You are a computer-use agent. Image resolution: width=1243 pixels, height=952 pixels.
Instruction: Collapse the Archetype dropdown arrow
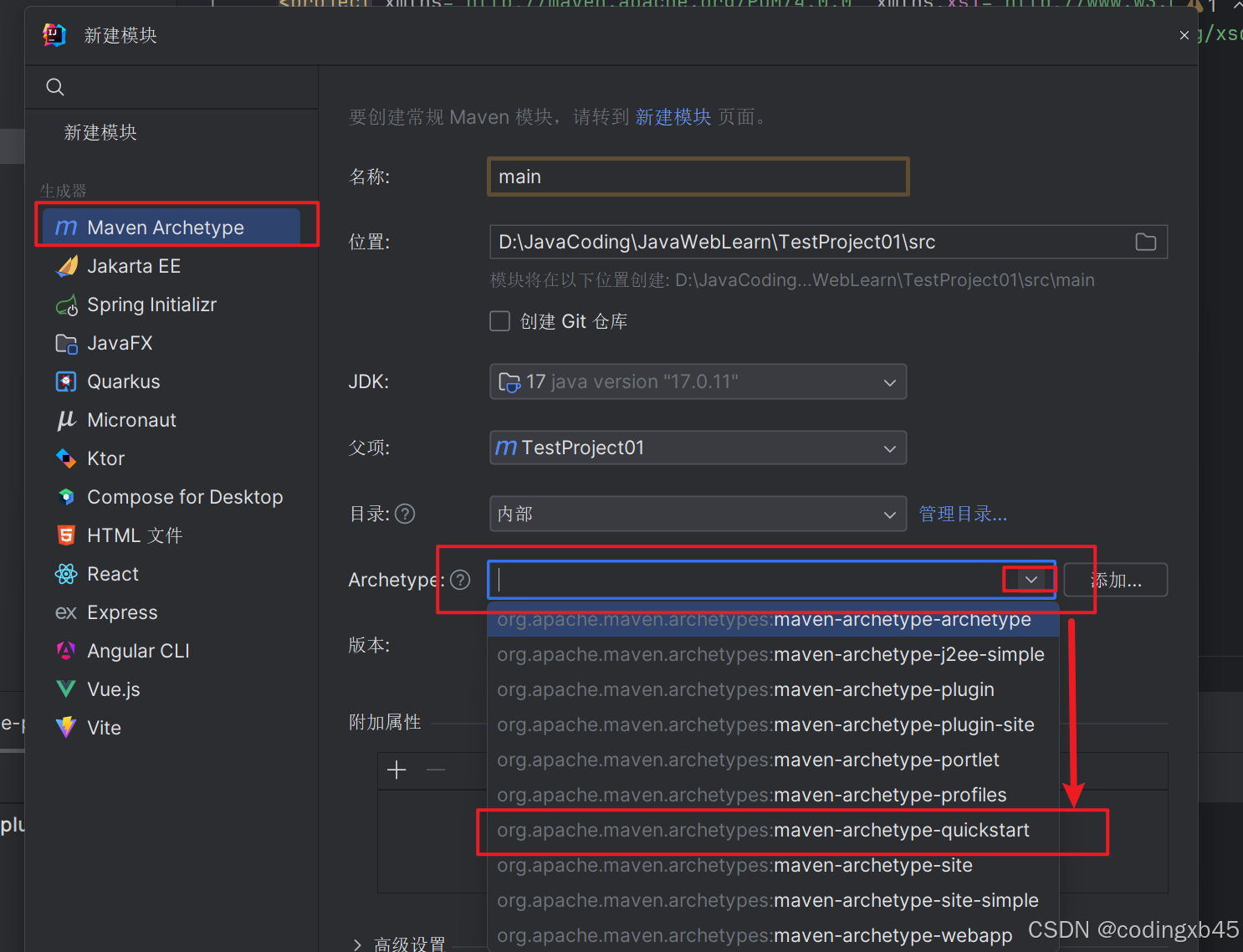click(x=1031, y=580)
